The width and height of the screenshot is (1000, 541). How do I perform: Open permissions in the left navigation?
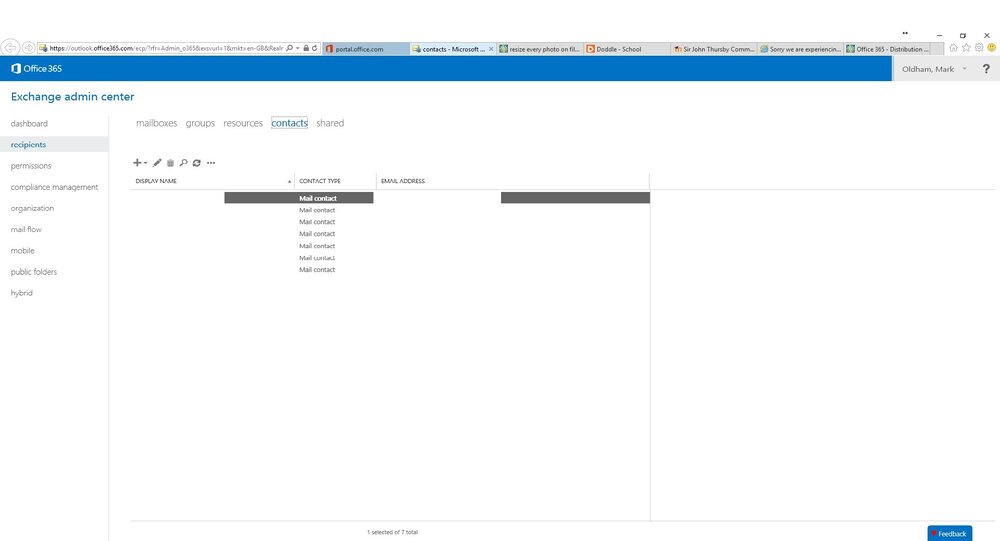pos(31,166)
